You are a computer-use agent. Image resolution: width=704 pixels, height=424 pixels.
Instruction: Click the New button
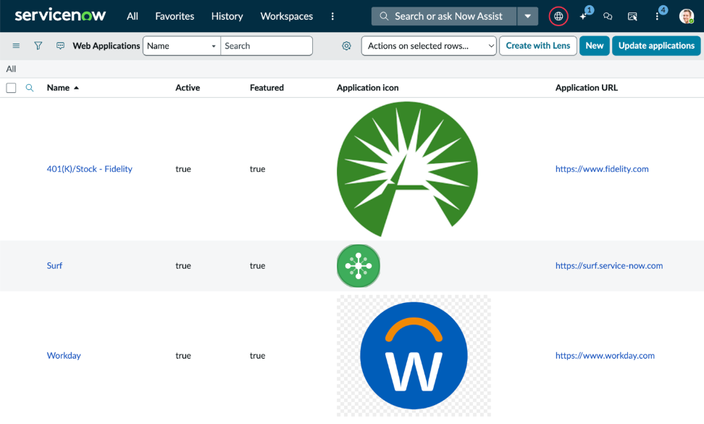594,46
